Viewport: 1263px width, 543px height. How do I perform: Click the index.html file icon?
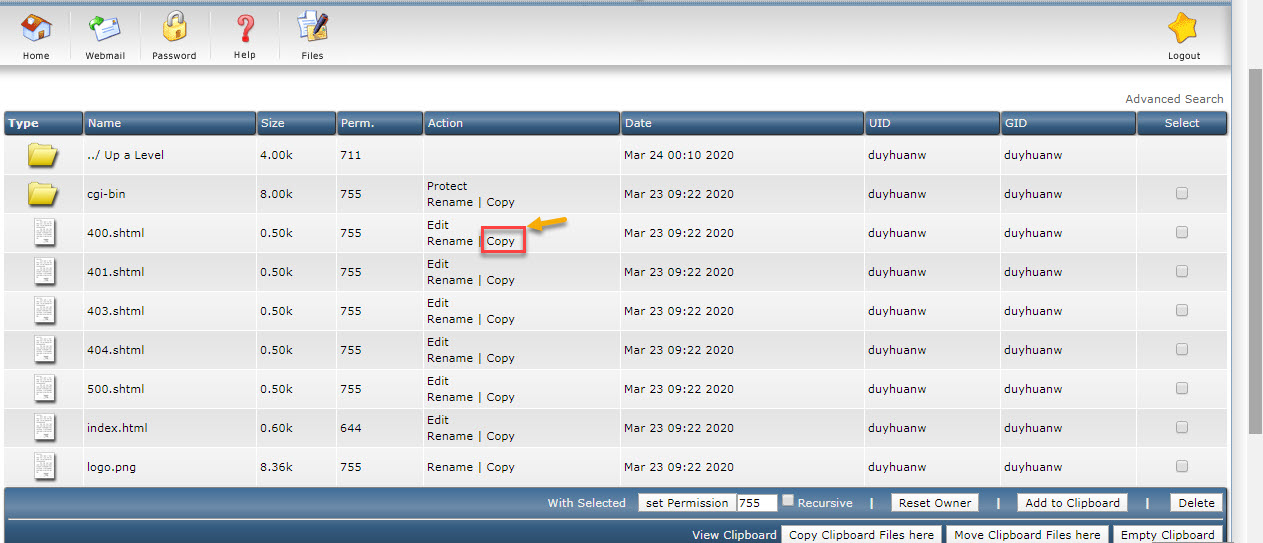(43, 428)
